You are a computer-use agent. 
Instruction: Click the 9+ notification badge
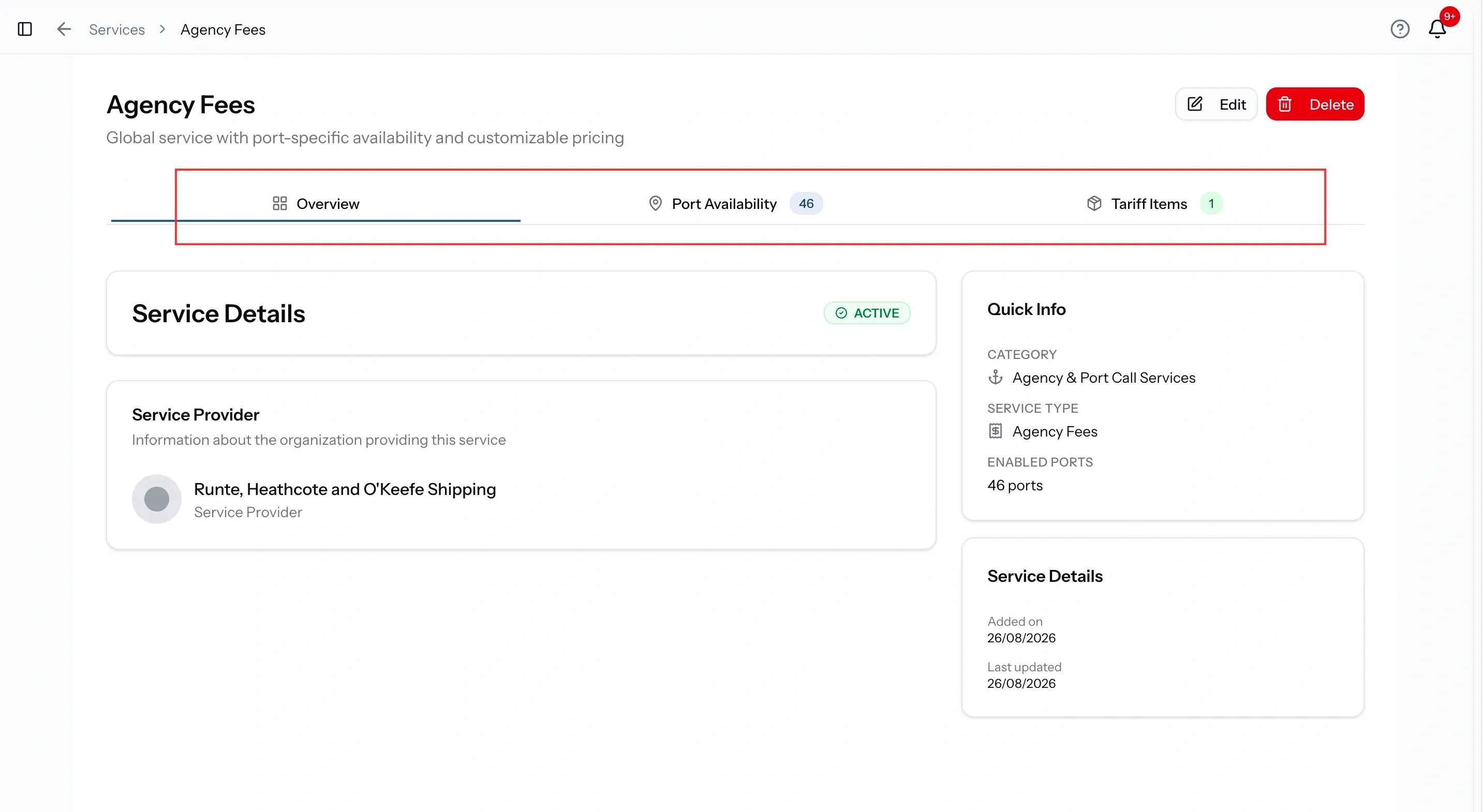1449,17
